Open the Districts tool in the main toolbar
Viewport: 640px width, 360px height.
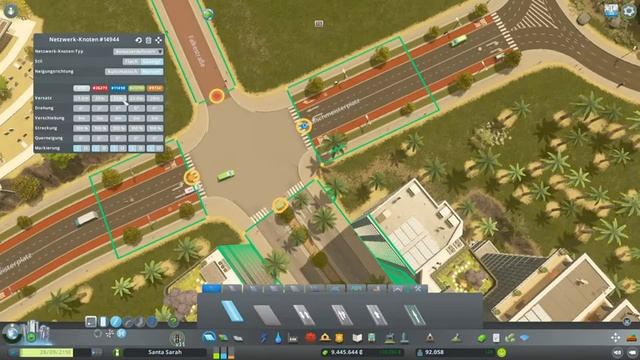[238, 338]
